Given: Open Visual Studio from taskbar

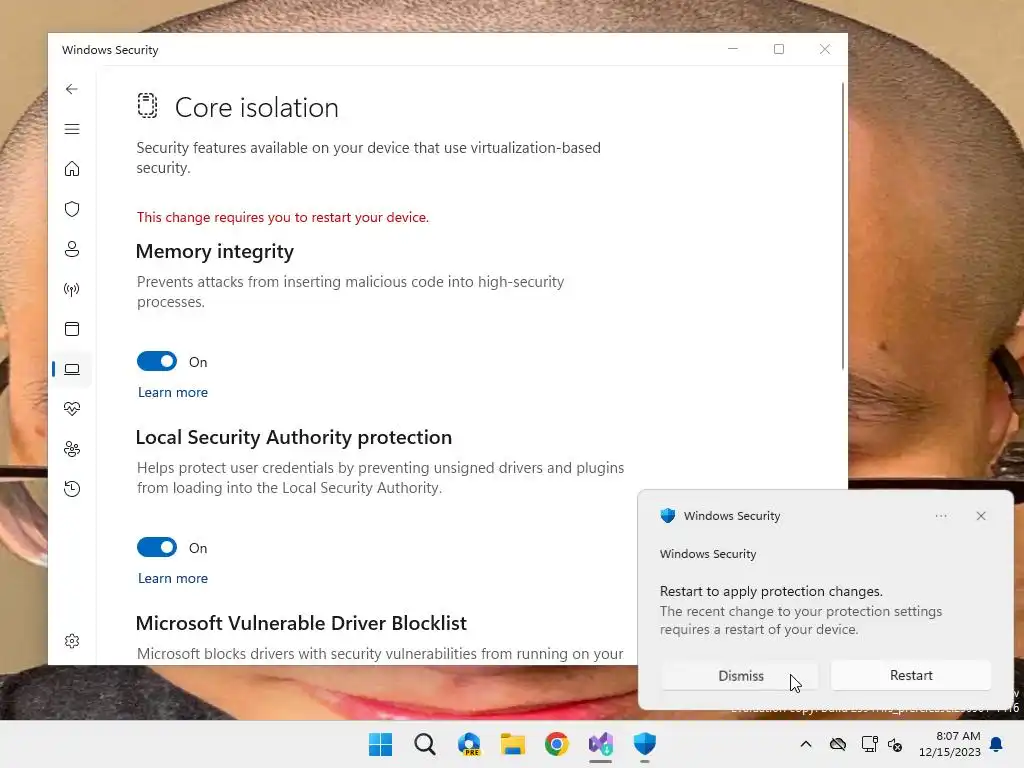Looking at the screenshot, I should click(601, 744).
